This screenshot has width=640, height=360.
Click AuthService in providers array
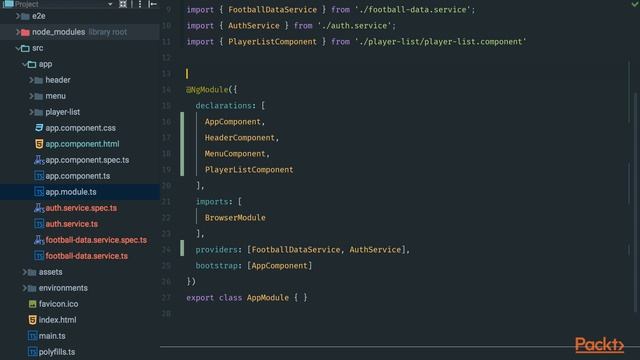pos(375,250)
